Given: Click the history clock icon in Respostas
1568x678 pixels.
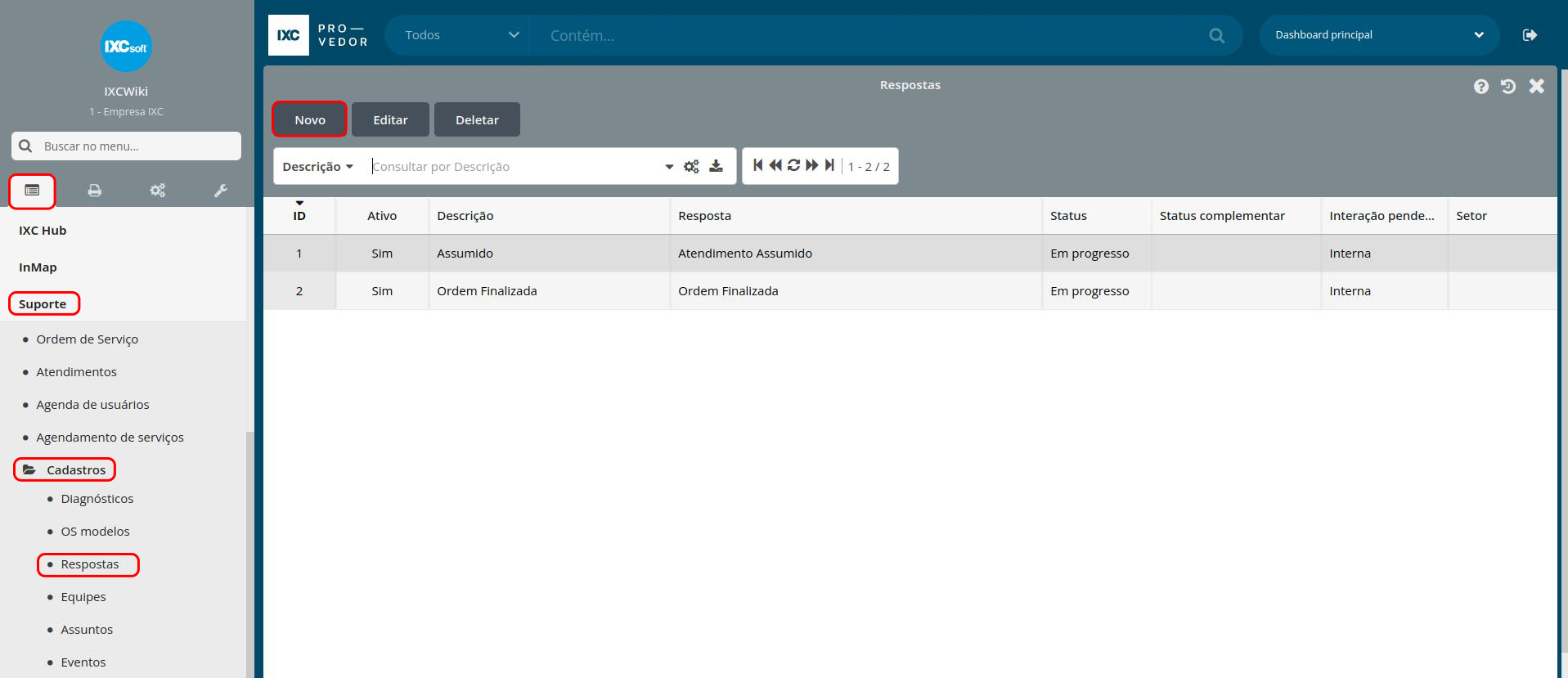Looking at the screenshot, I should click(1508, 86).
